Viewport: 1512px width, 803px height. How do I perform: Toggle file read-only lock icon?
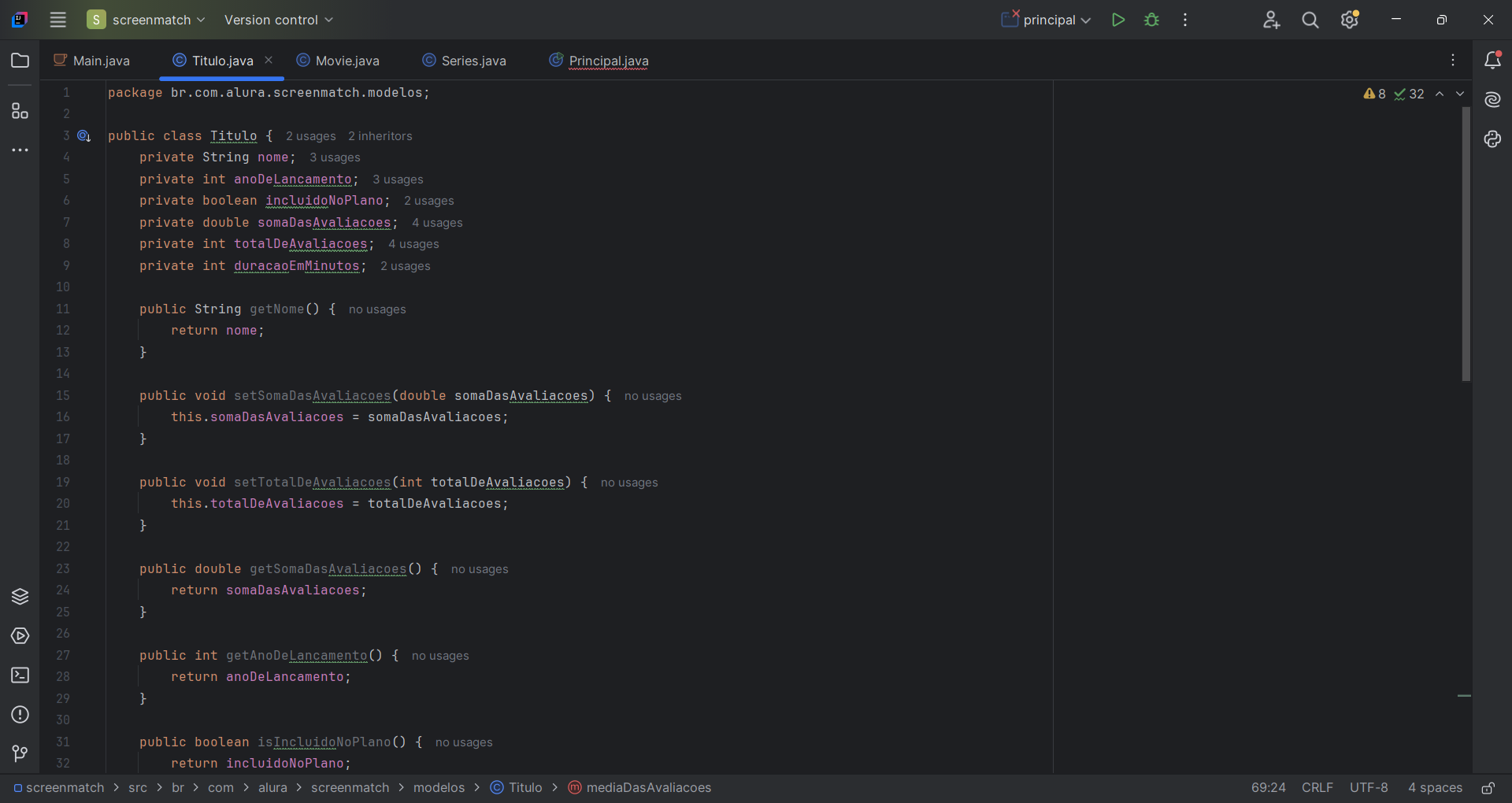[x=1488, y=788]
